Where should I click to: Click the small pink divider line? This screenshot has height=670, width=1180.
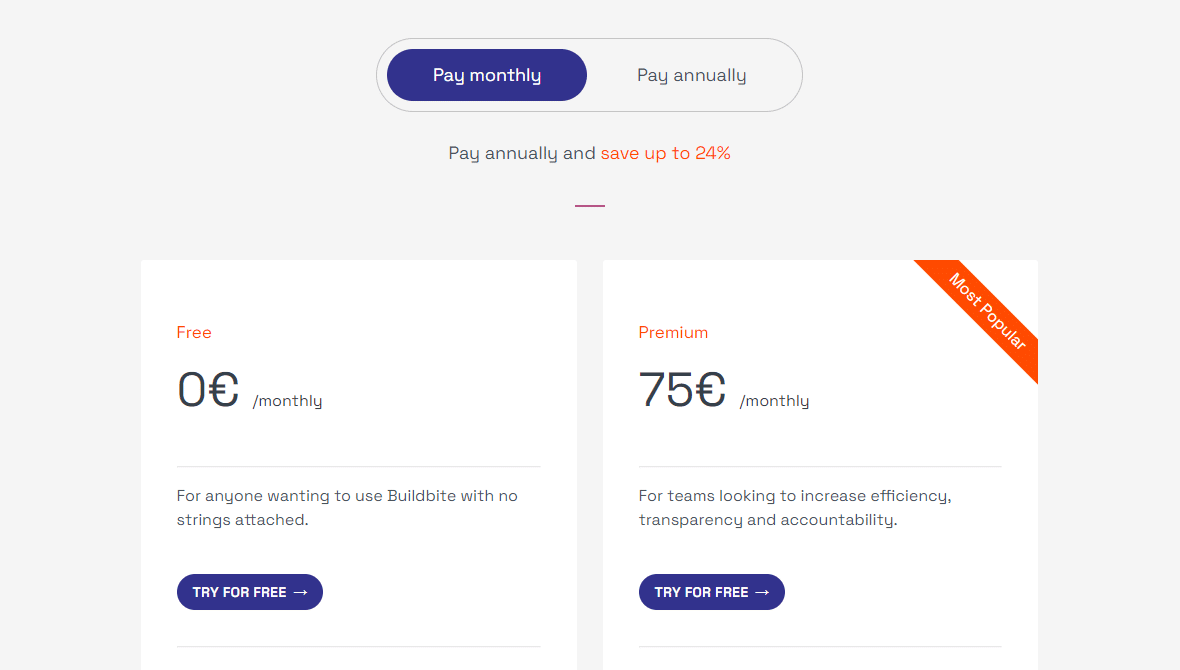click(x=589, y=206)
